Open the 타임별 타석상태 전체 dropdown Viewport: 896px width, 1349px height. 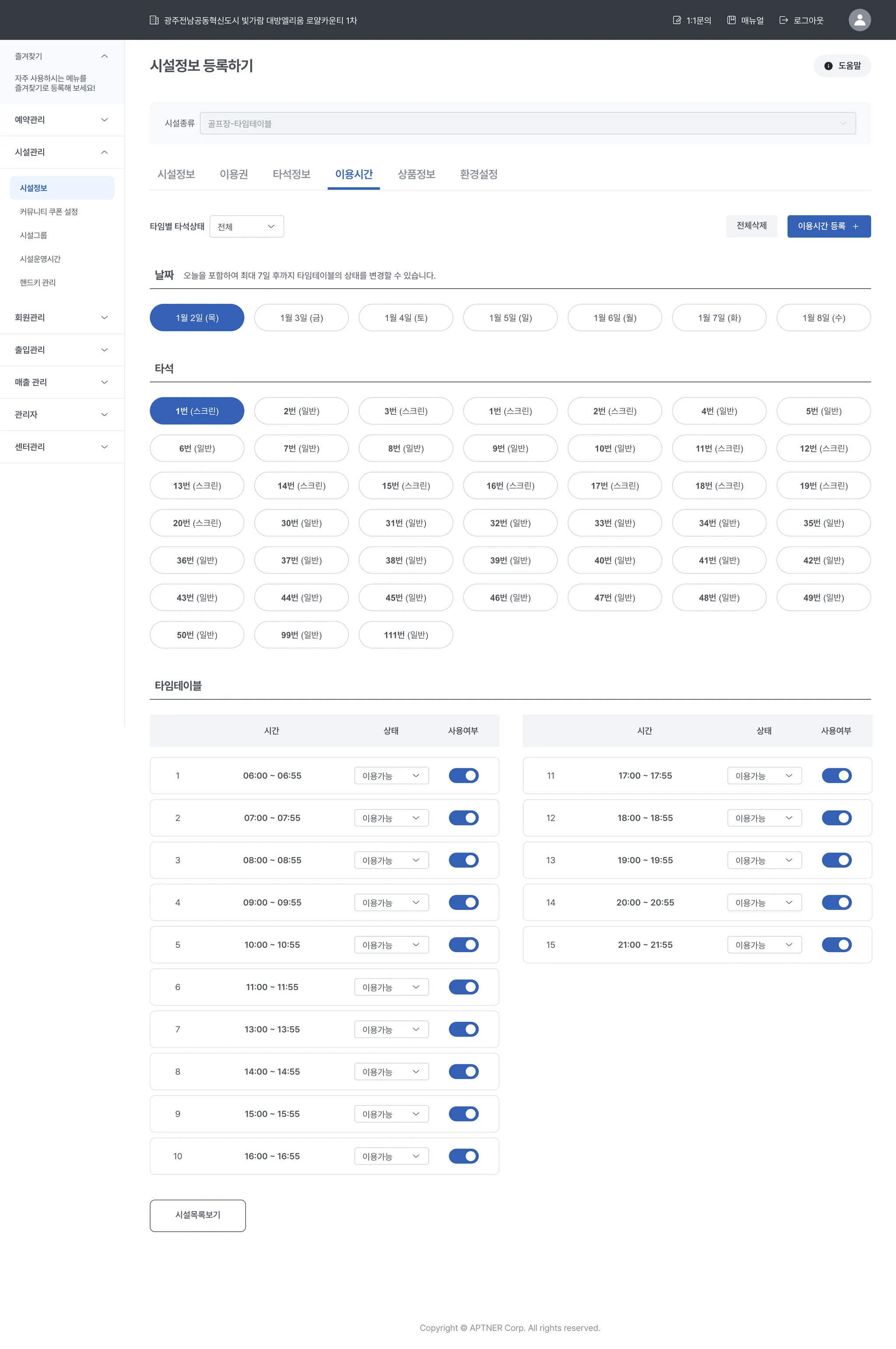246,227
